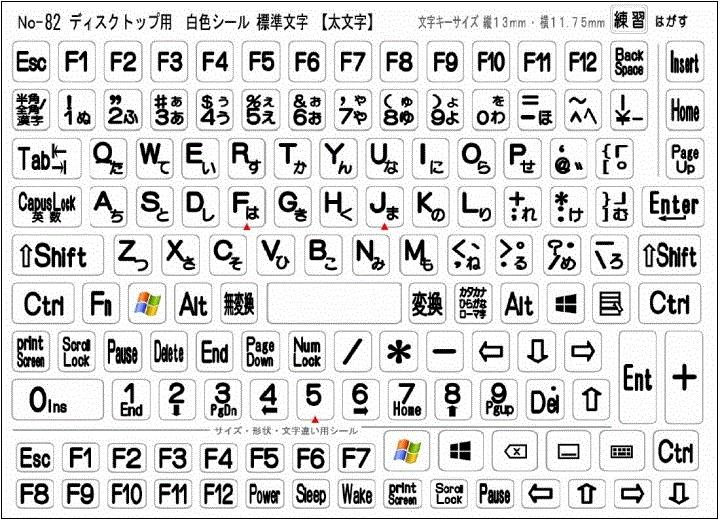Toggle the 0 Ins numpad key

tap(57, 399)
